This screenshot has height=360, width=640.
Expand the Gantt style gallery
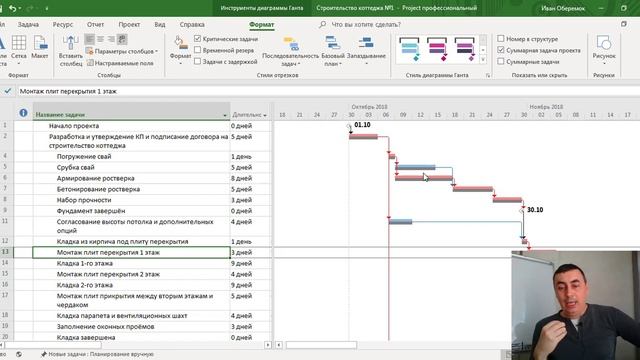point(483,60)
